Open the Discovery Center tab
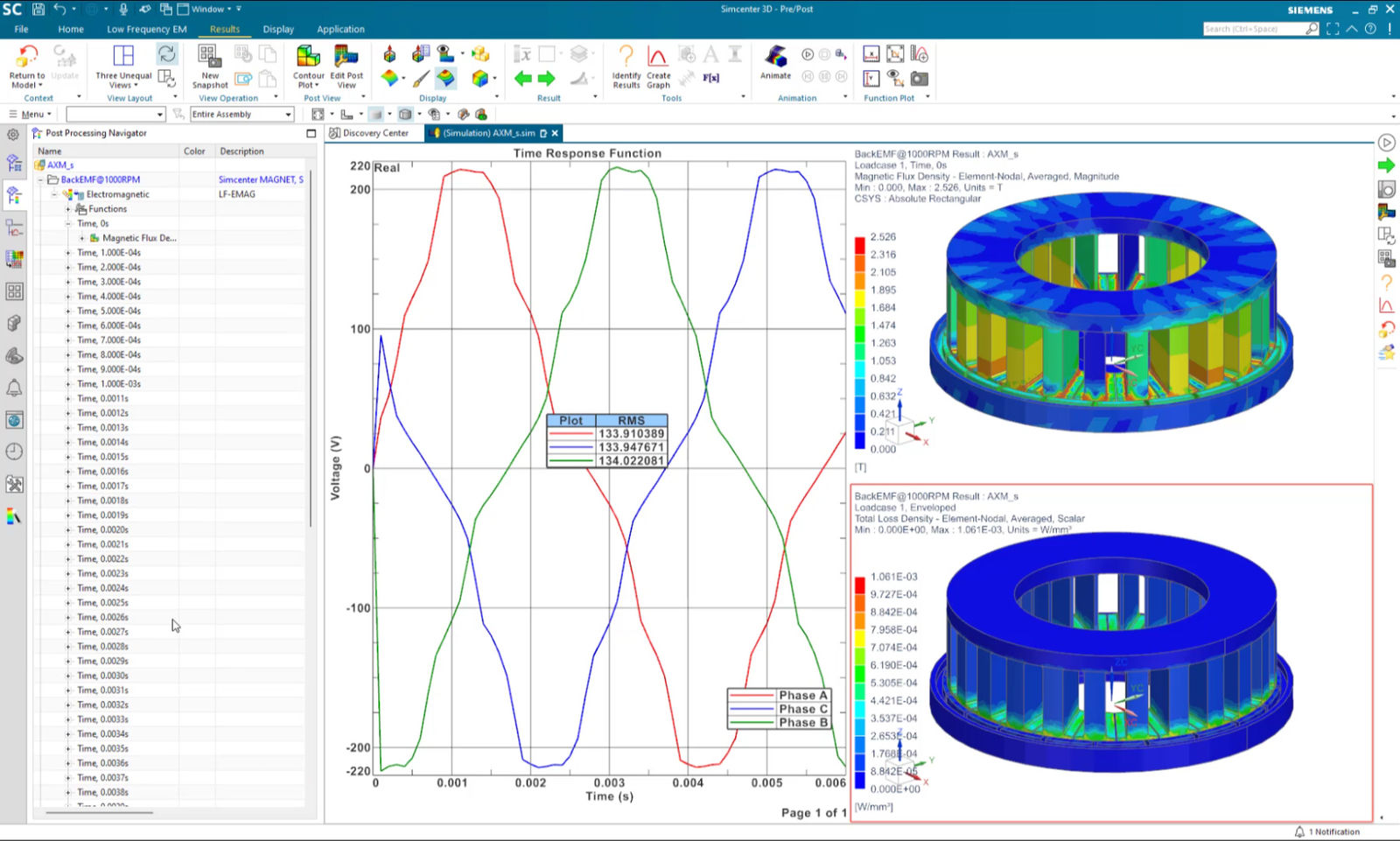1400x841 pixels. coord(371,133)
